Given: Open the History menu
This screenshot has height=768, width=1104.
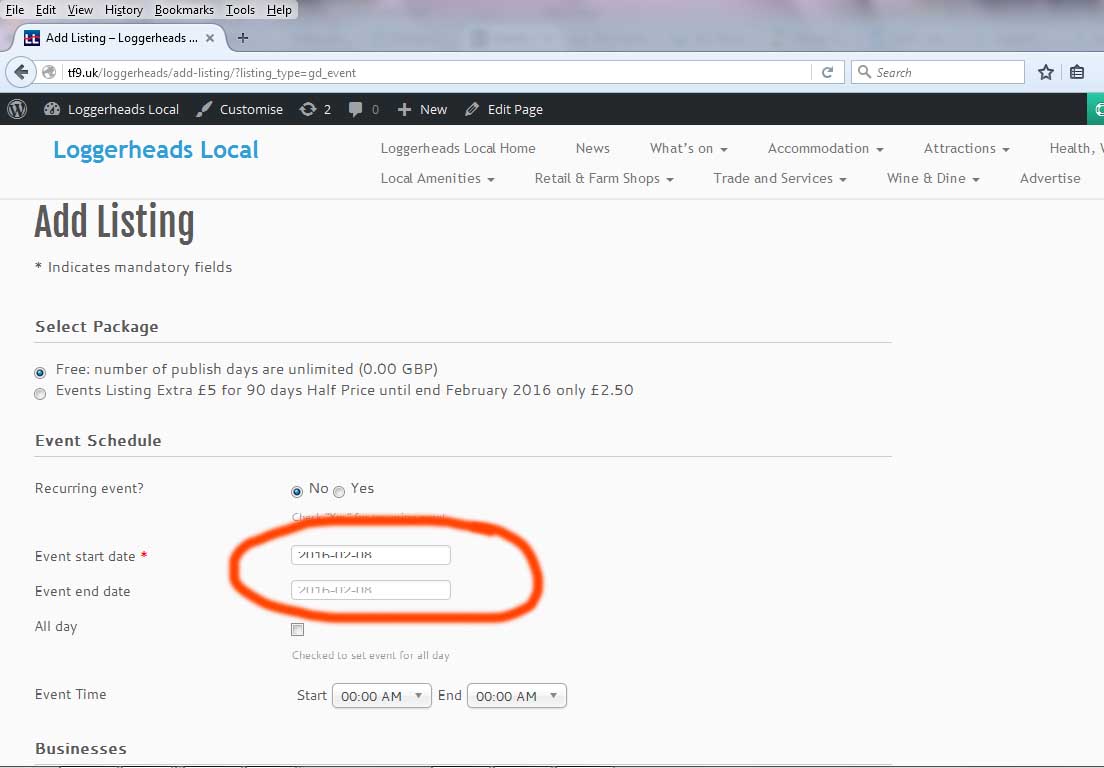Looking at the screenshot, I should [x=123, y=10].
